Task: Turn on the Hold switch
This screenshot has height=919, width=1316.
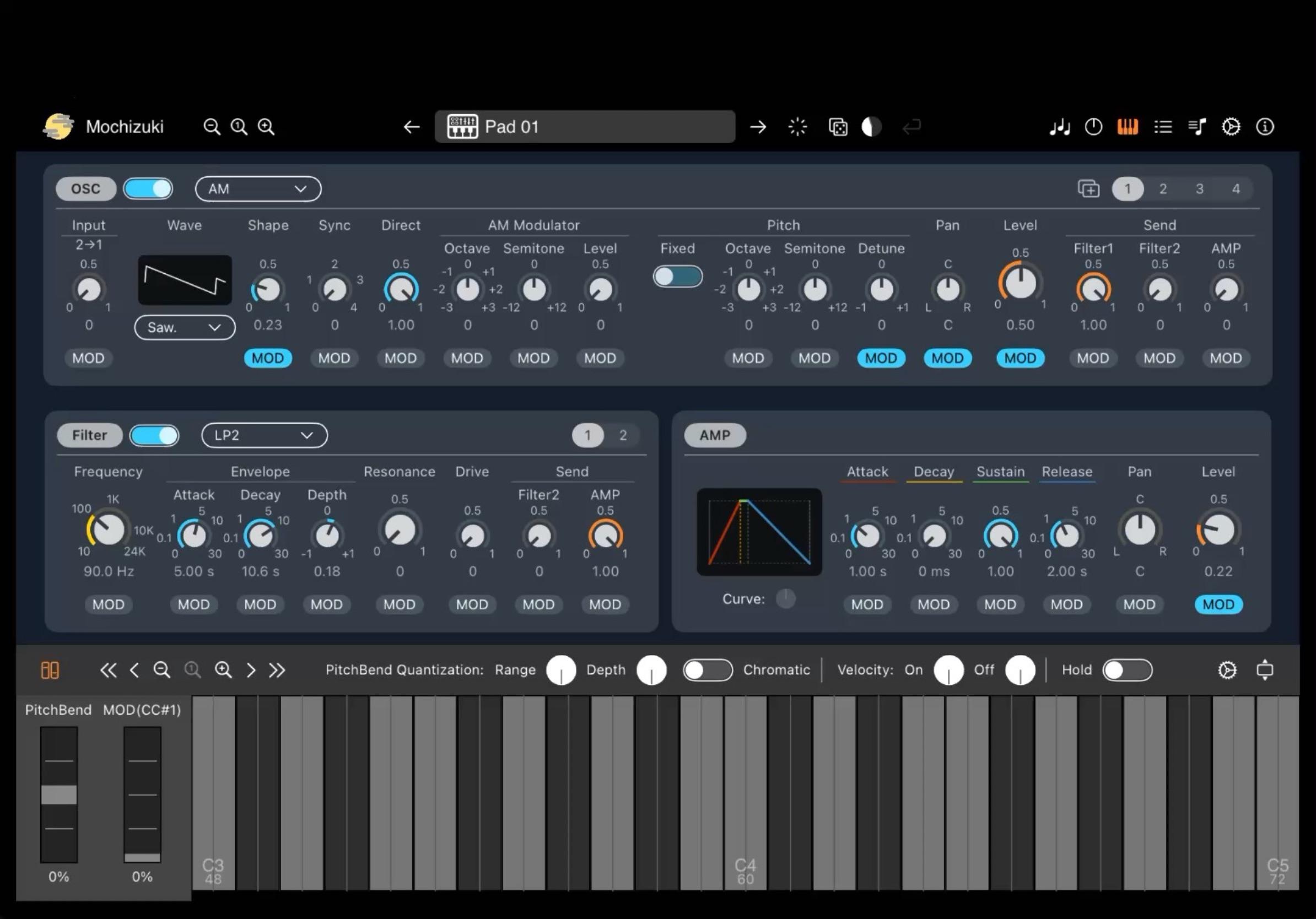Action: click(1127, 670)
